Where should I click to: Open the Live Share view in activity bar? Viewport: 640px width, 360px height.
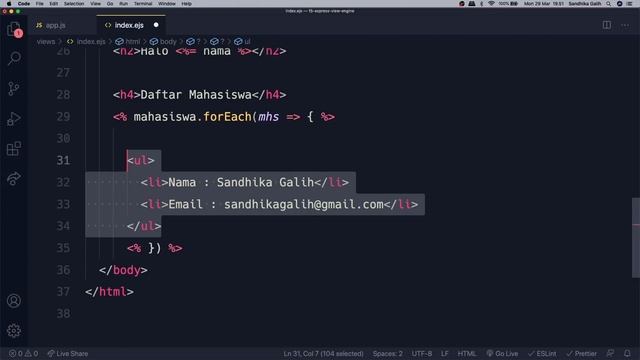(x=14, y=178)
